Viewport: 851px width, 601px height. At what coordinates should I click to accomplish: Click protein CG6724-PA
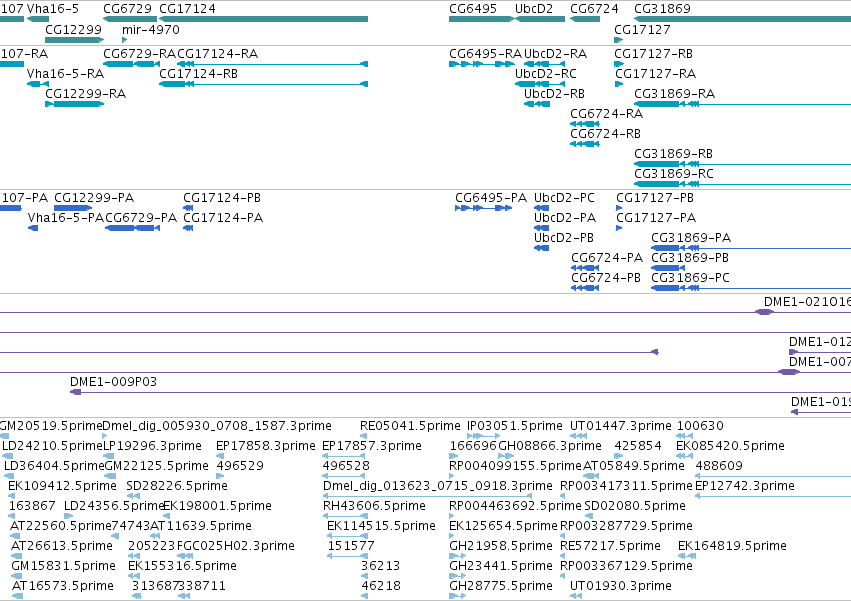(x=585, y=268)
